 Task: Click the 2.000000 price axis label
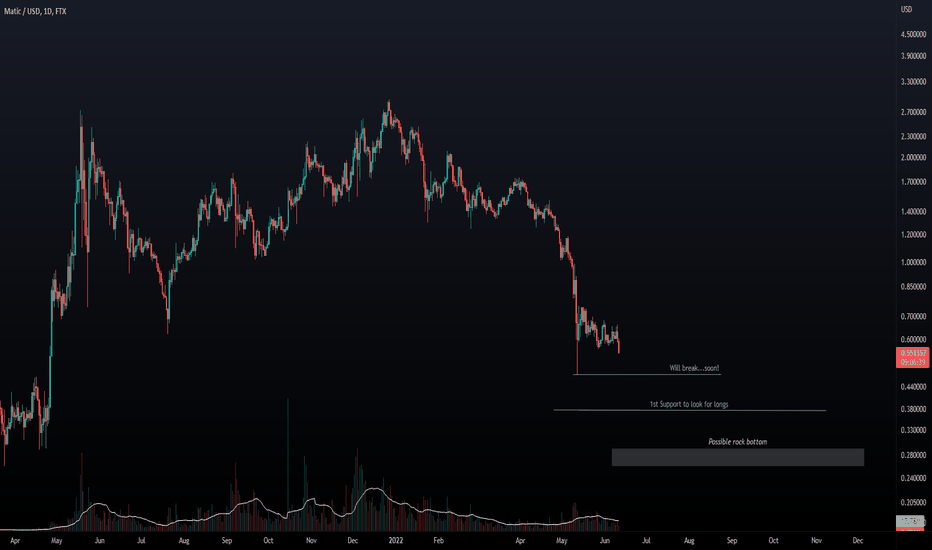tap(913, 158)
